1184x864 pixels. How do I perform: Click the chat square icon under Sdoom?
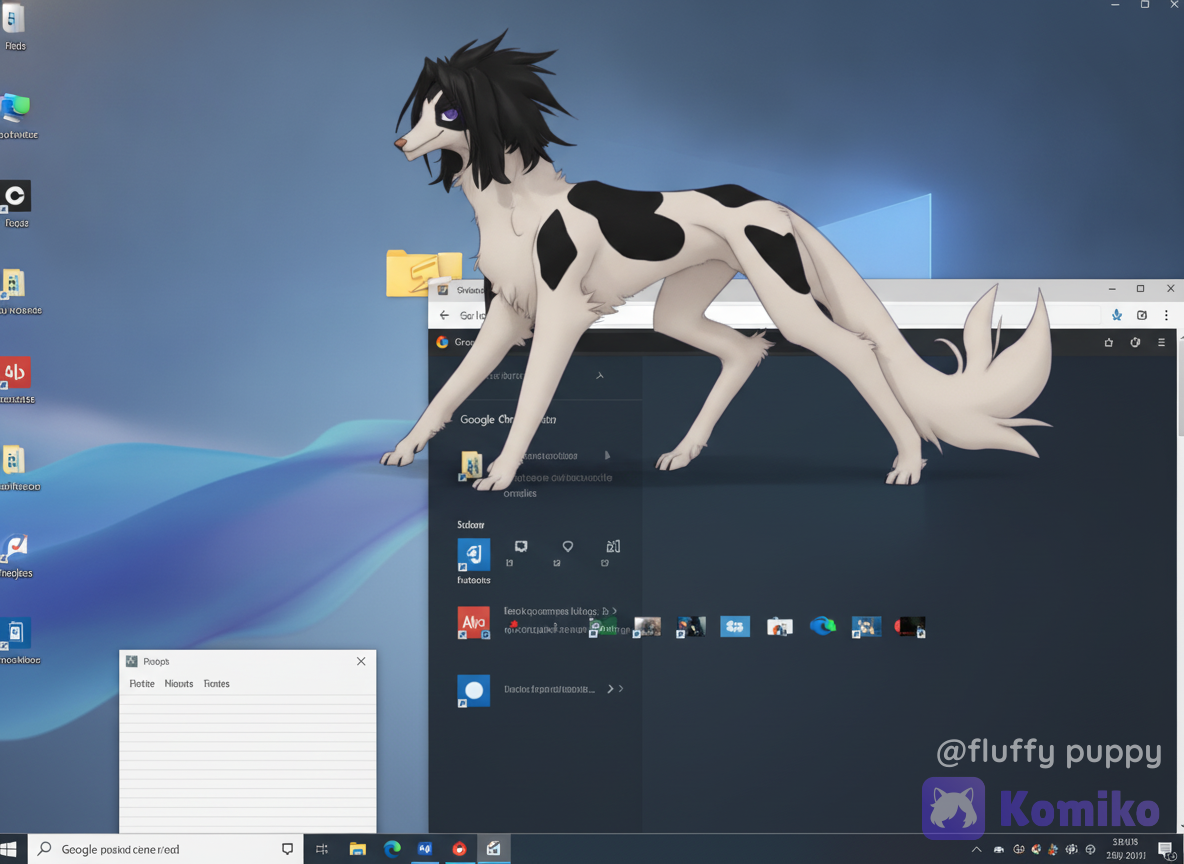pos(521,546)
